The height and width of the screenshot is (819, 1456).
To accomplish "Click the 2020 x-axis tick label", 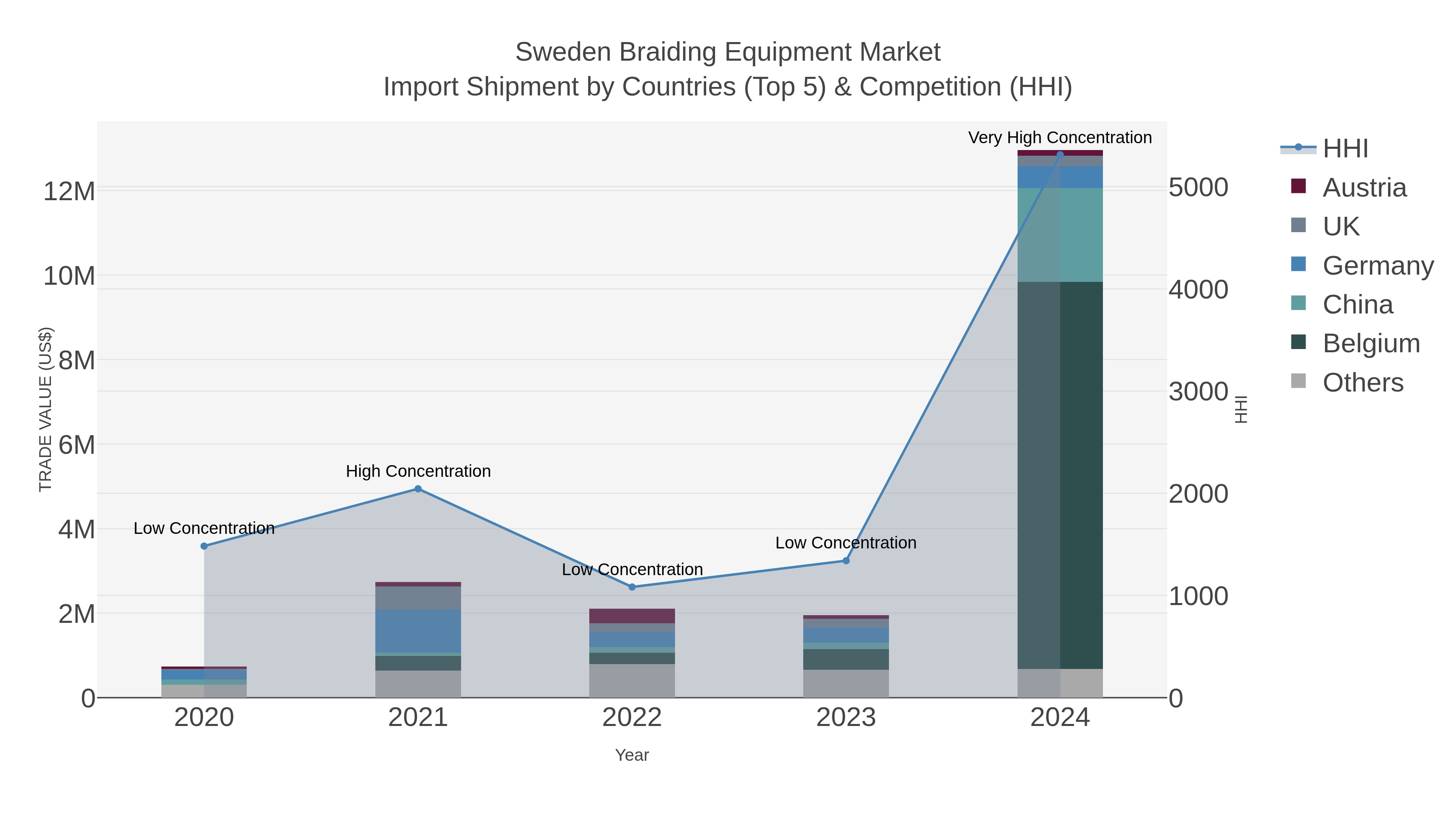I will 204,718.
